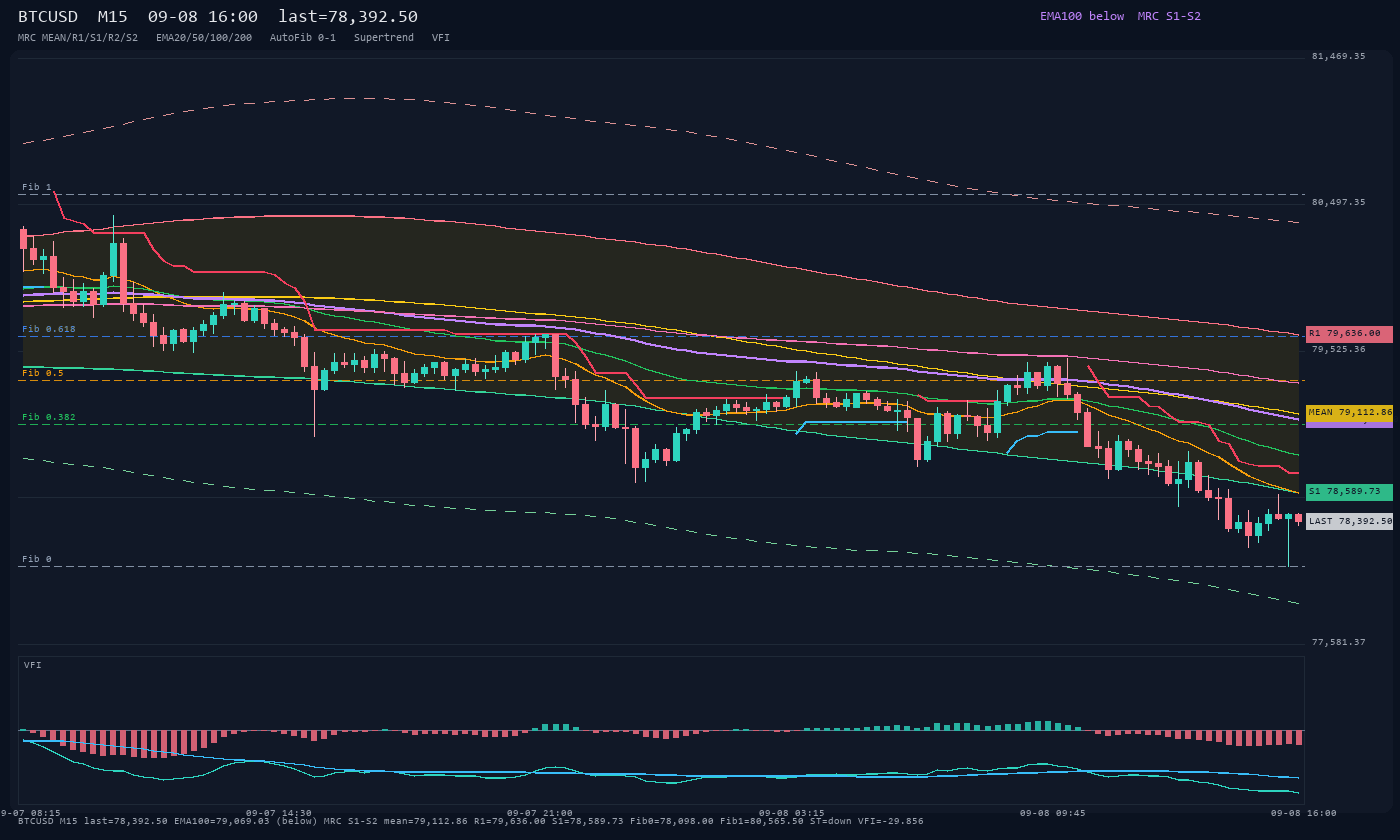This screenshot has height=840, width=1400.
Task: Click the 09-08 03:15 time axis label
Action: (792, 813)
